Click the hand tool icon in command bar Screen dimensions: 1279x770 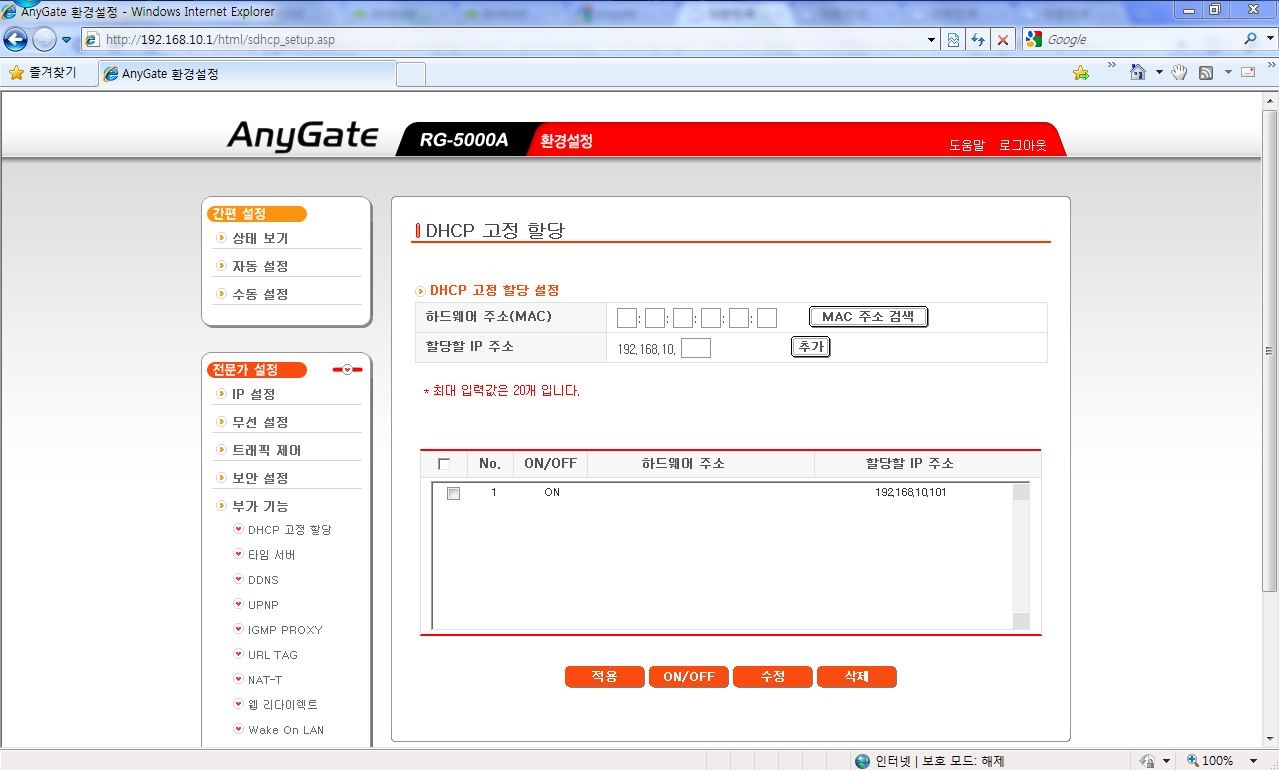[1179, 73]
